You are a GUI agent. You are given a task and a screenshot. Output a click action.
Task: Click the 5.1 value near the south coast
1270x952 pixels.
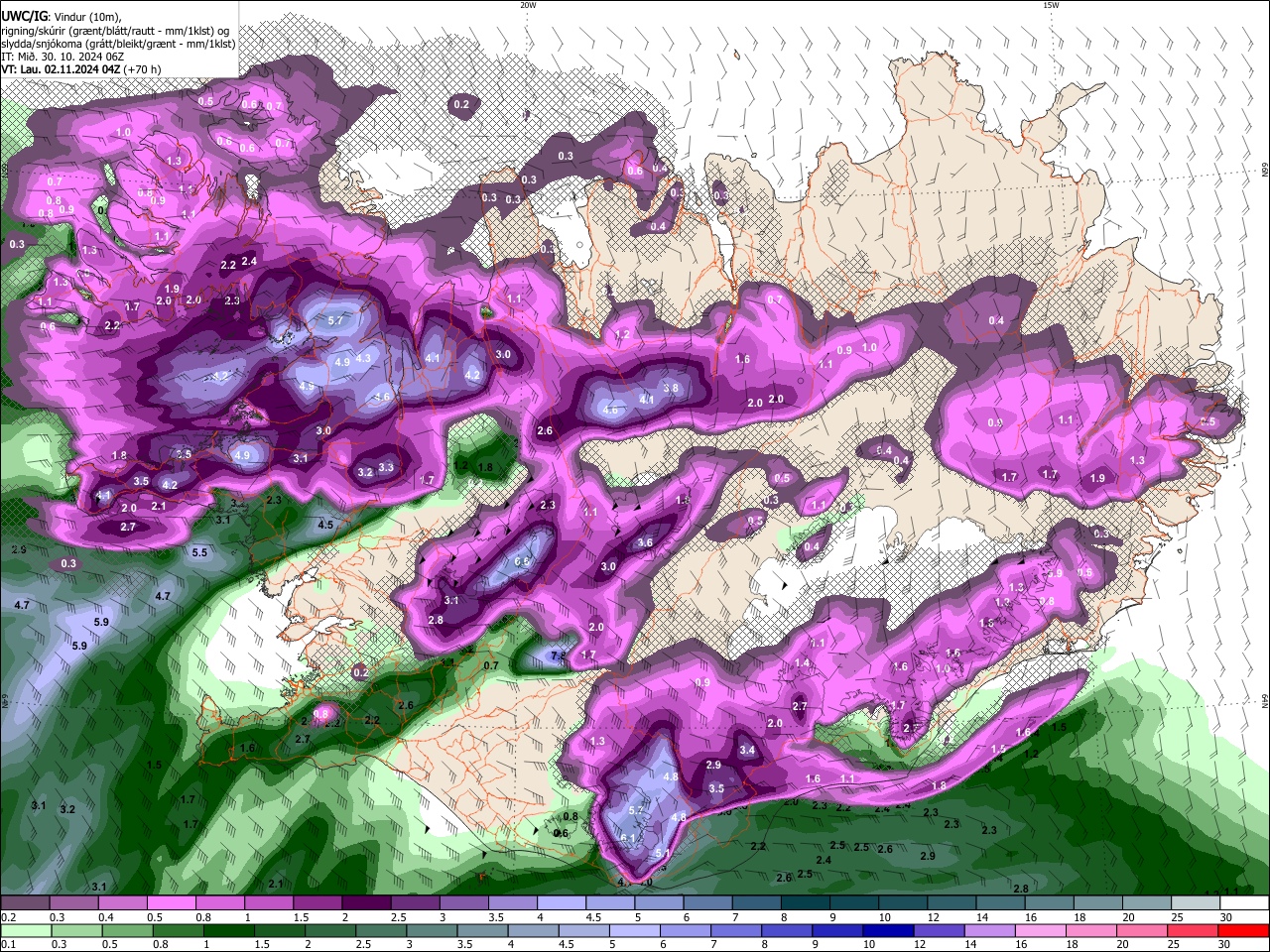click(x=663, y=854)
